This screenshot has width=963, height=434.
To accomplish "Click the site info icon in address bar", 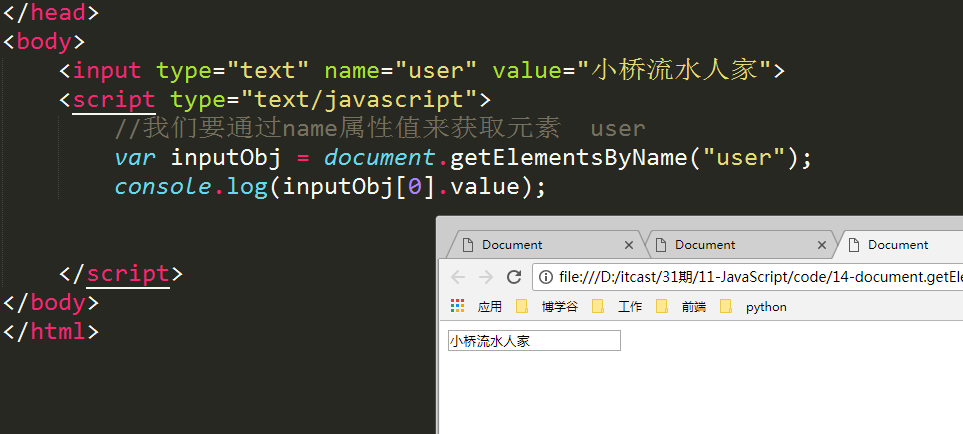I will click(547, 277).
